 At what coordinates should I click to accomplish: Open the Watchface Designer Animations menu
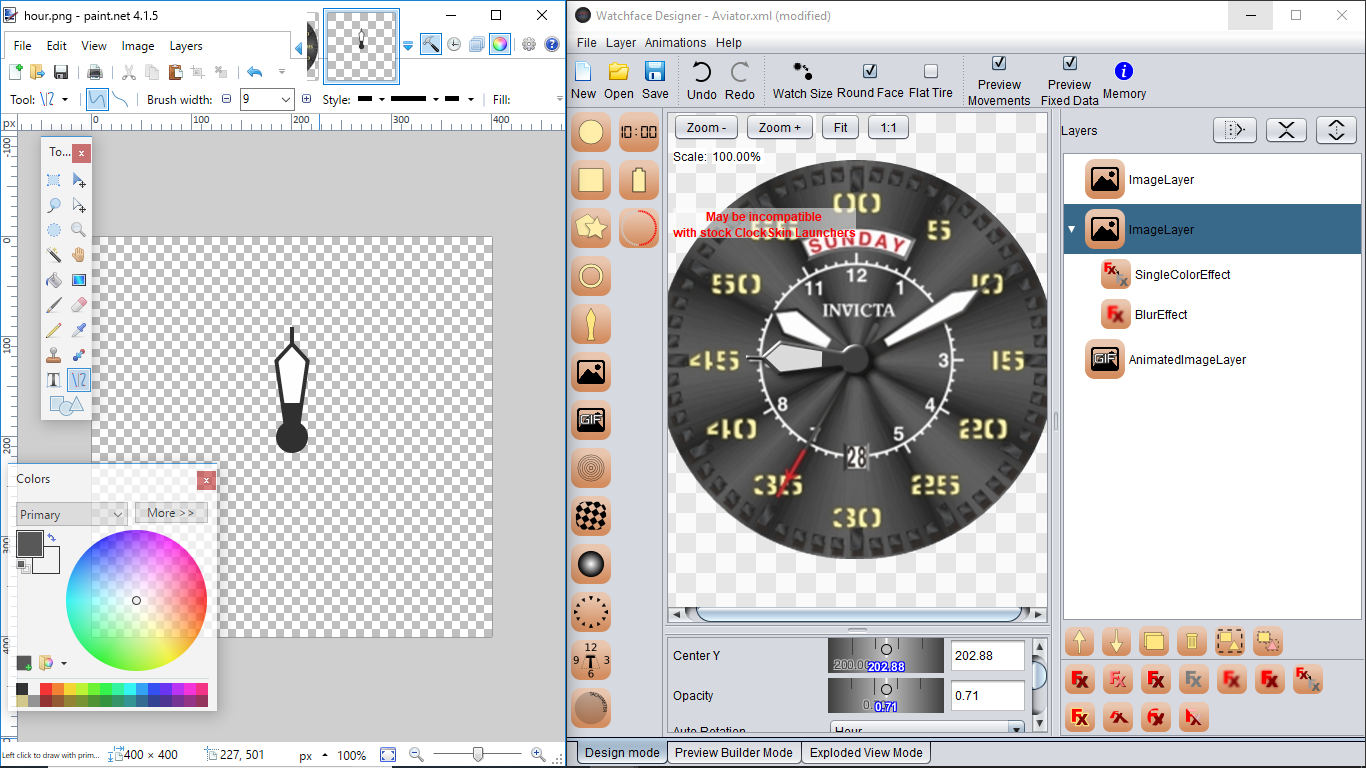pos(675,43)
